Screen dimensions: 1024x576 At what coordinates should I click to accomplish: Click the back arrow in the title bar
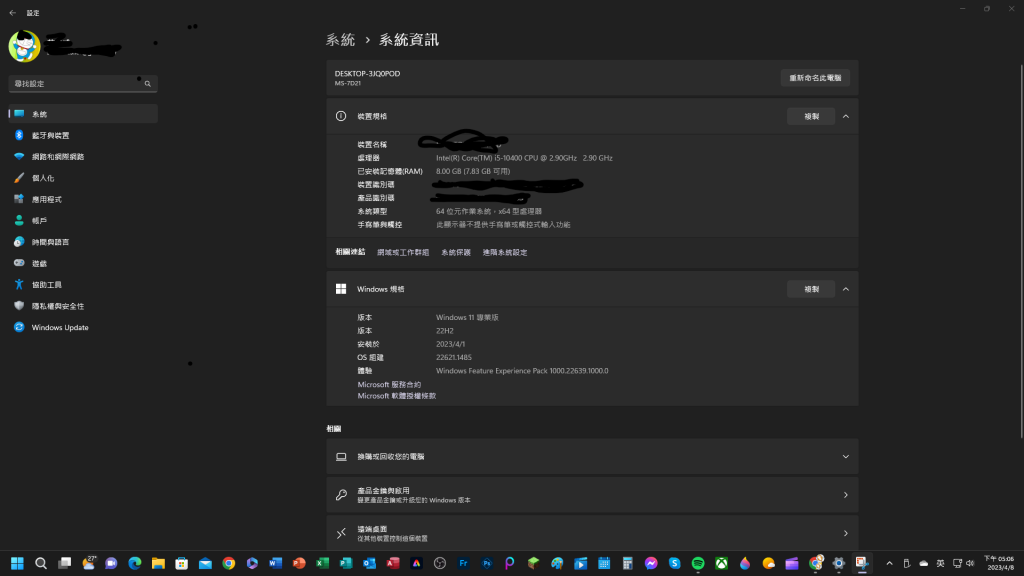click(12, 12)
